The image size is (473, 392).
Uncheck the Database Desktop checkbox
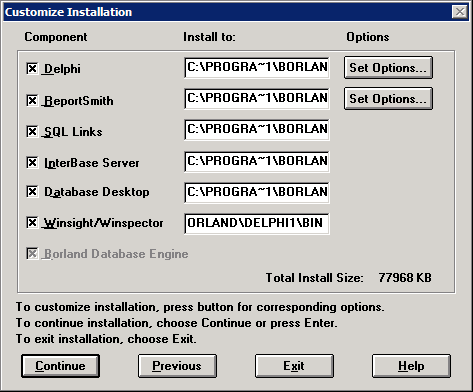[x=32, y=192]
